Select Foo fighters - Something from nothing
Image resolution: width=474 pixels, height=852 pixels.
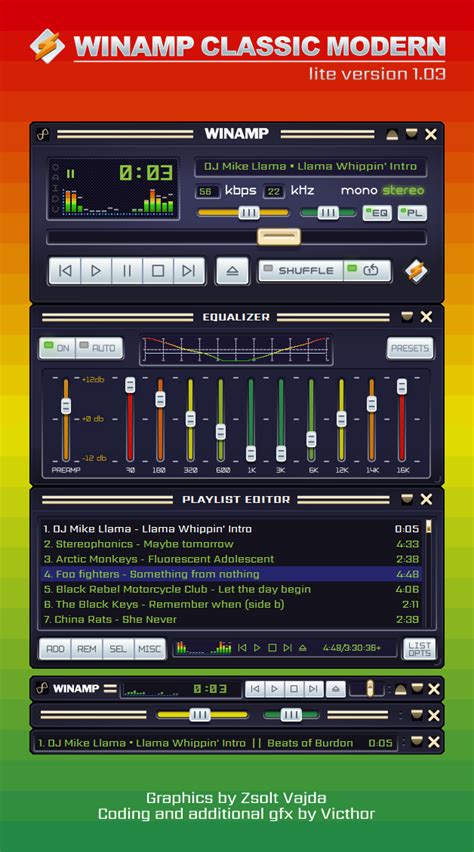(x=232, y=574)
